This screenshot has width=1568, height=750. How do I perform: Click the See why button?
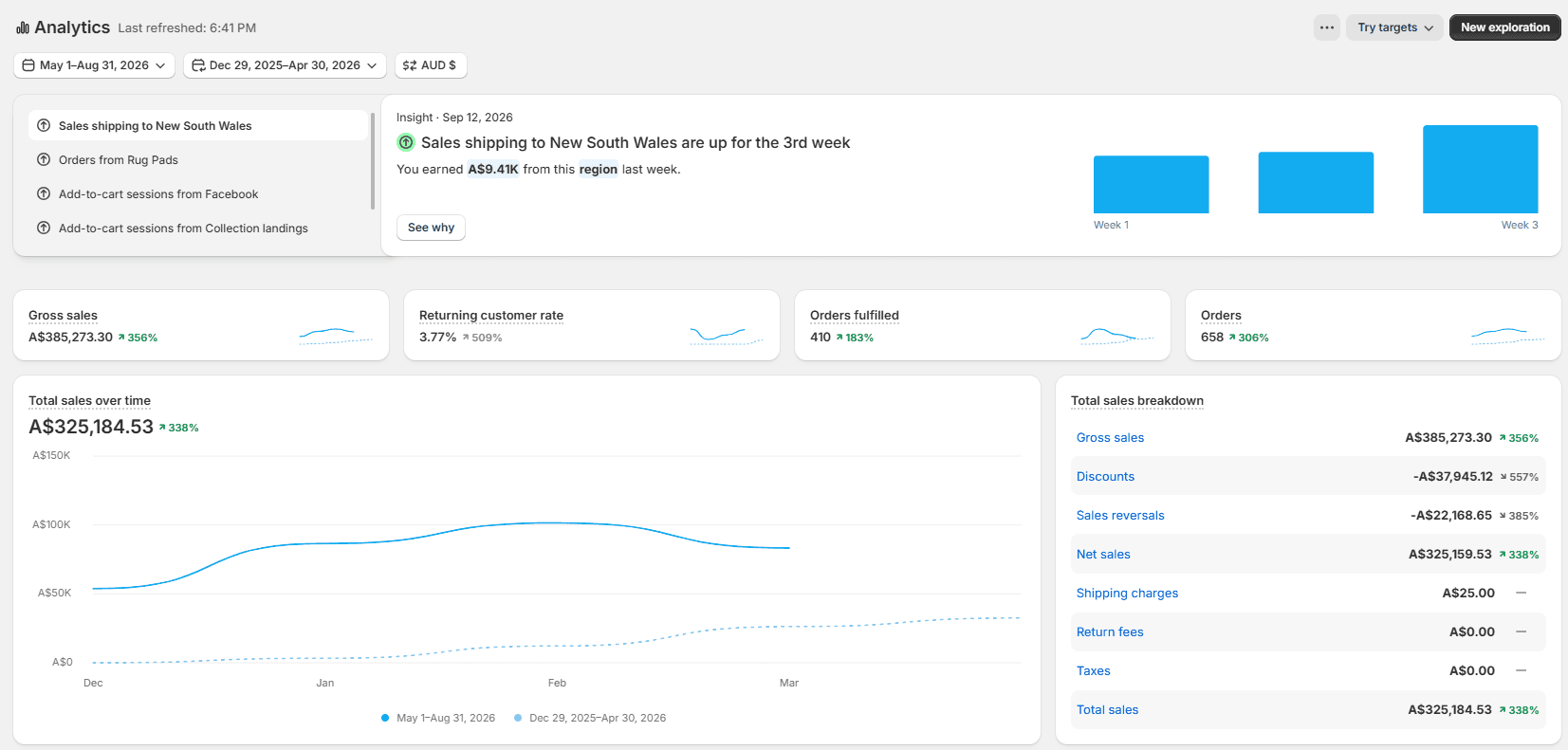pyautogui.click(x=431, y=228)
